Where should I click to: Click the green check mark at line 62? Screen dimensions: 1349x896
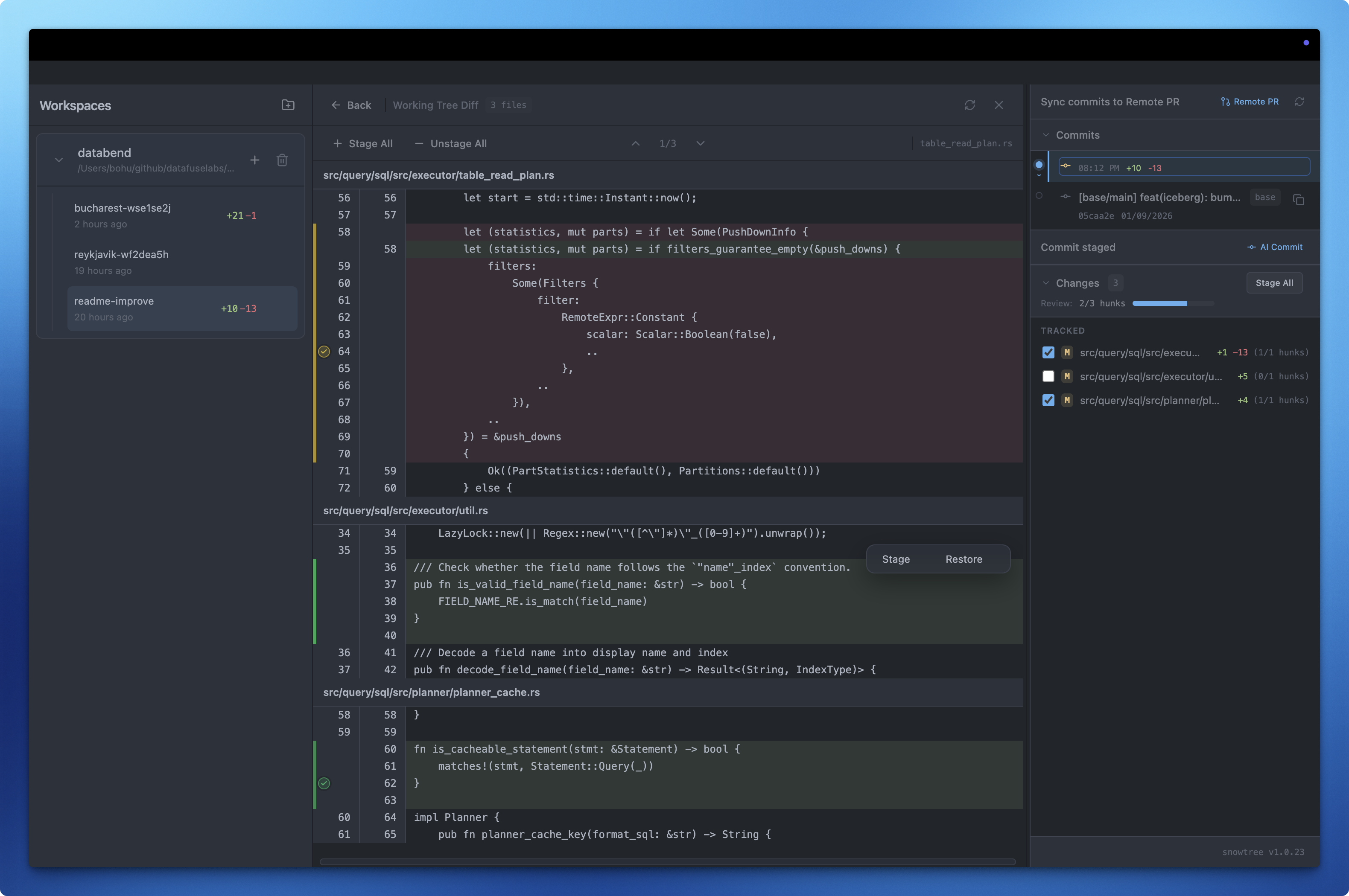tap(324, 783)
